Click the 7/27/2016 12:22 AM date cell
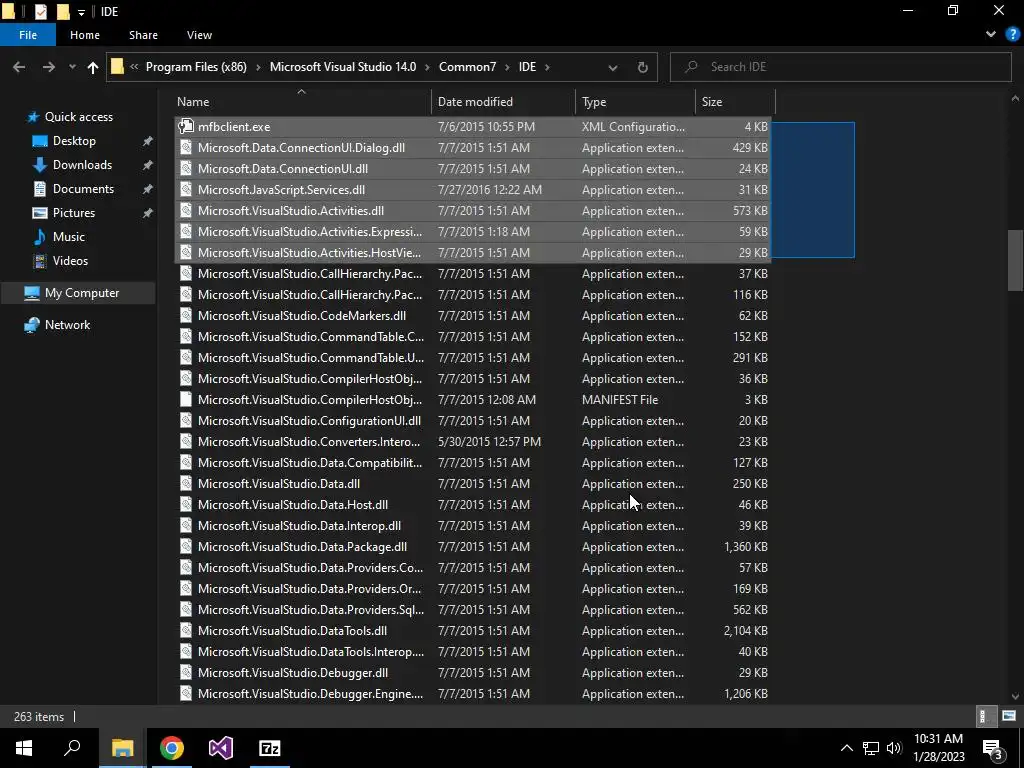 [x=490, y=190]
